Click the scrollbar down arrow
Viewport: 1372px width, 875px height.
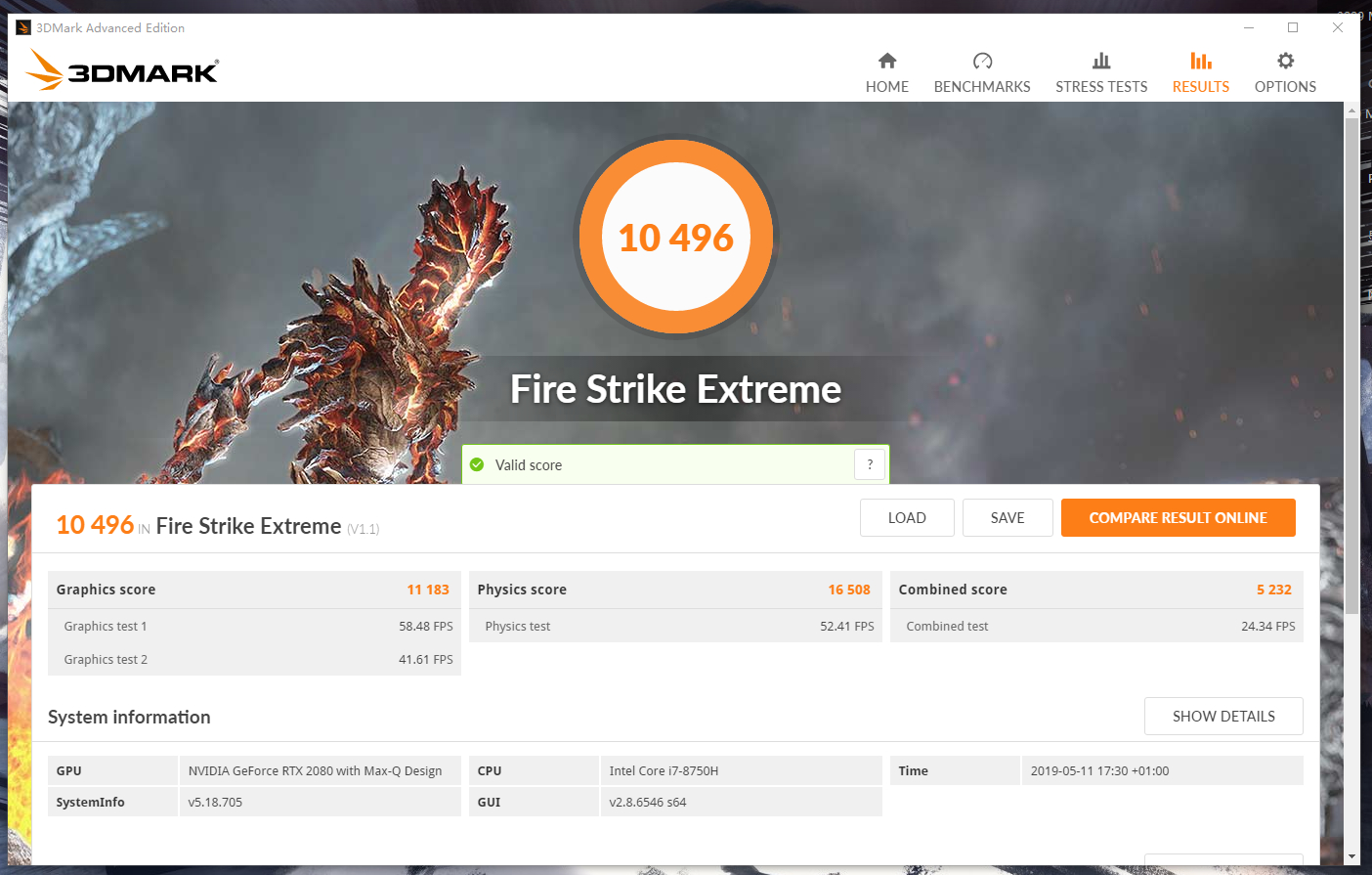[x=1351, y=857]
